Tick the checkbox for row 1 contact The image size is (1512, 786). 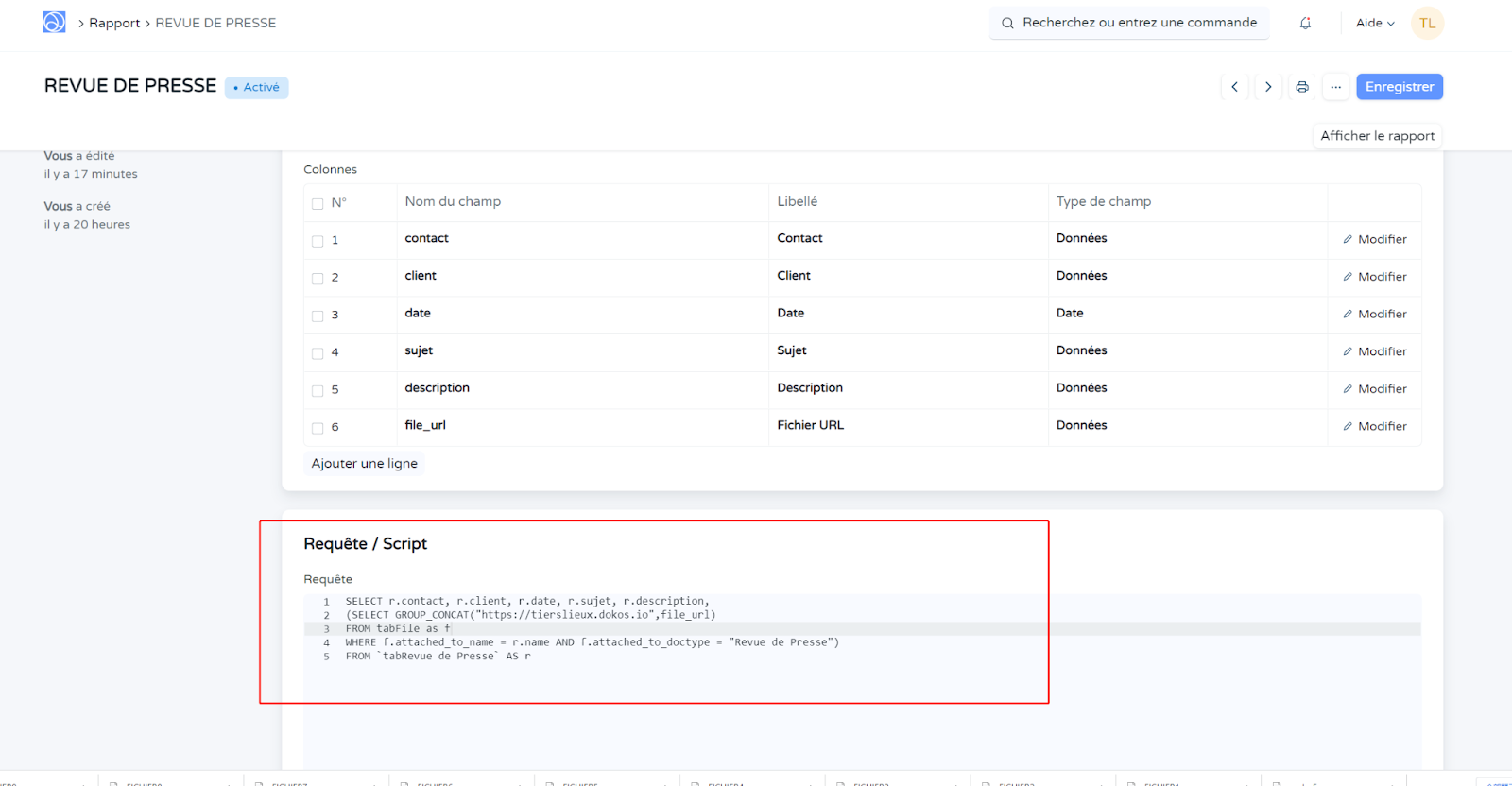318,241
